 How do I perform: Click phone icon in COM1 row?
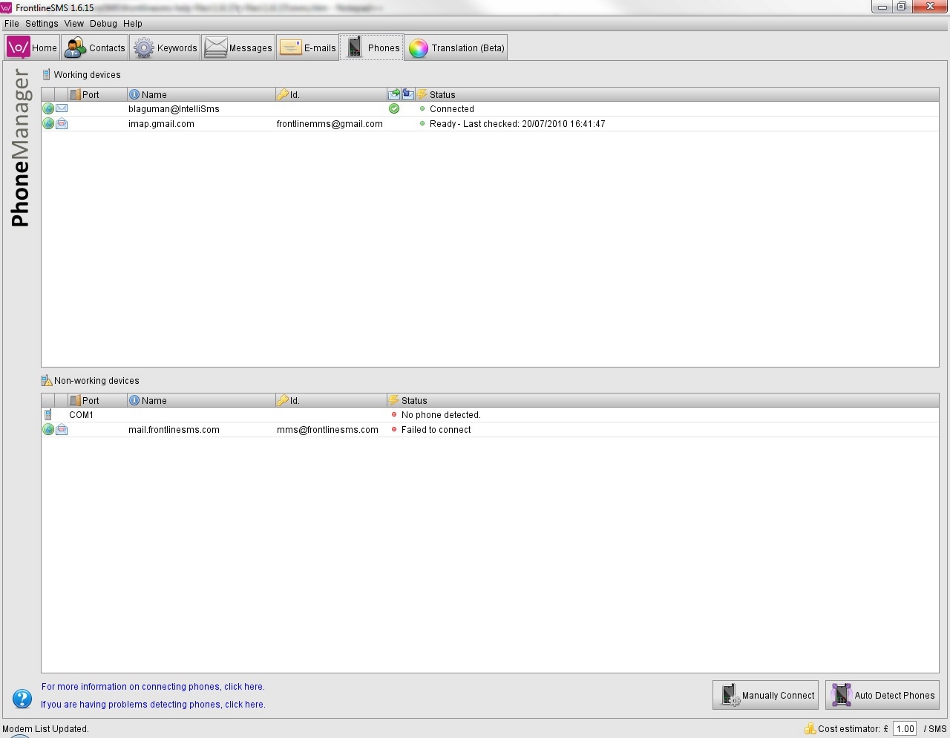pos(47,414)
